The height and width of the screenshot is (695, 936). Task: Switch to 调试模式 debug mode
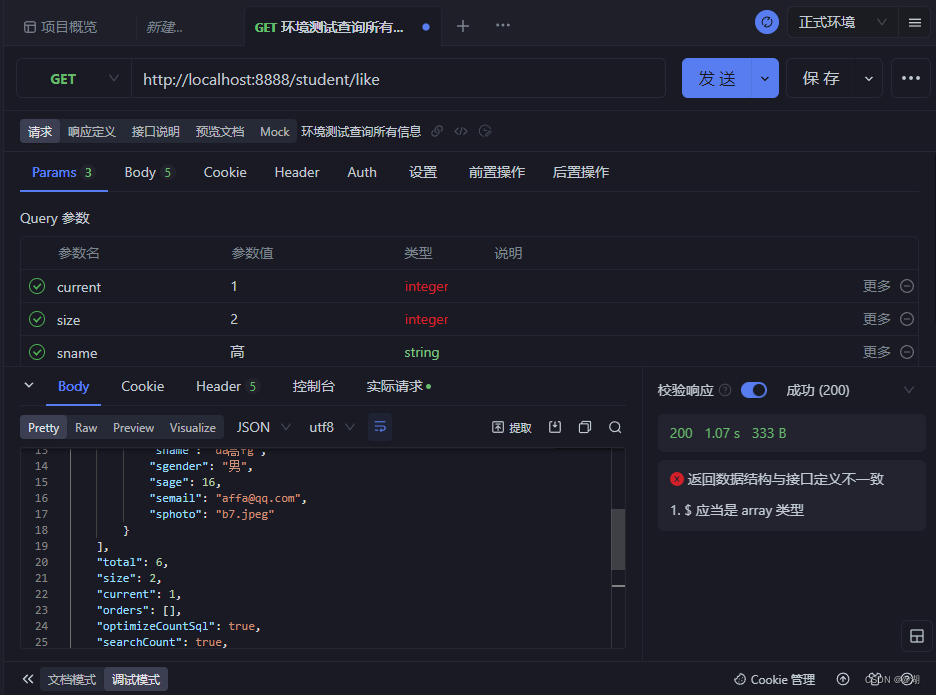coord(136,679)
